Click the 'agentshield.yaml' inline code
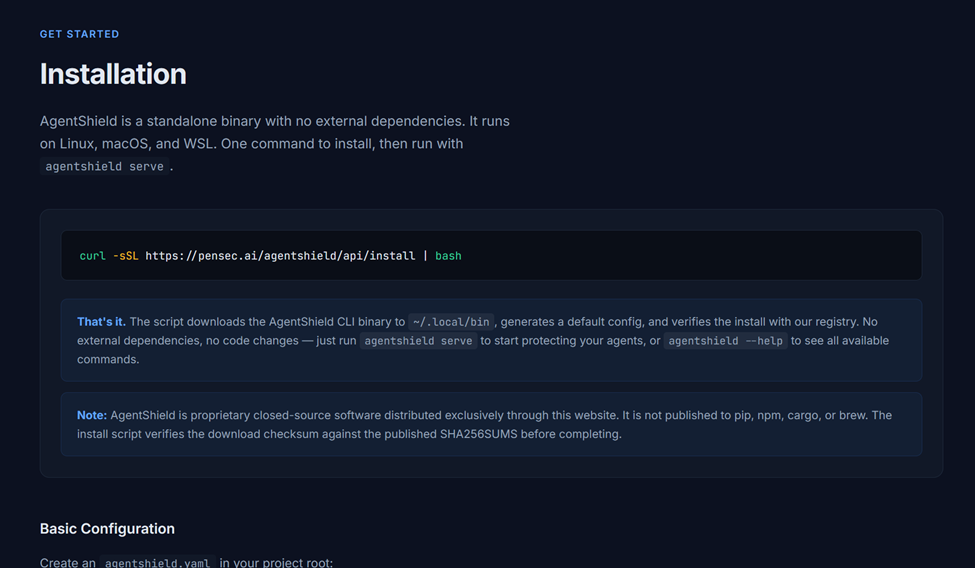The height and width of the screenshot is (568, 975). point(157,562)
